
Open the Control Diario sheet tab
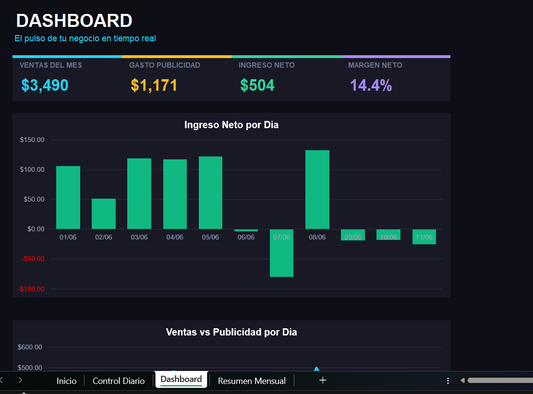tap(118, 381)
